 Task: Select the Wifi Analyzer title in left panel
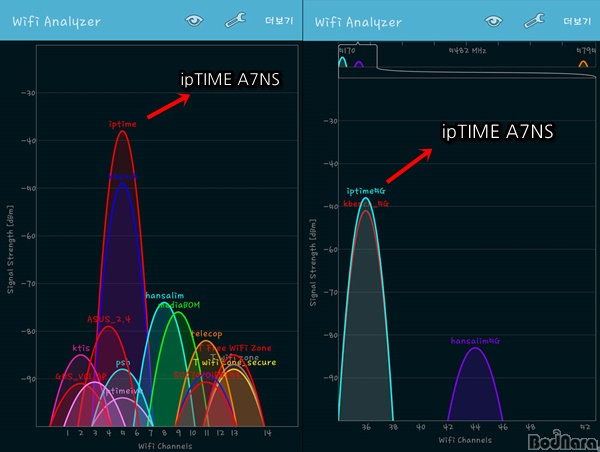[57, 21]
